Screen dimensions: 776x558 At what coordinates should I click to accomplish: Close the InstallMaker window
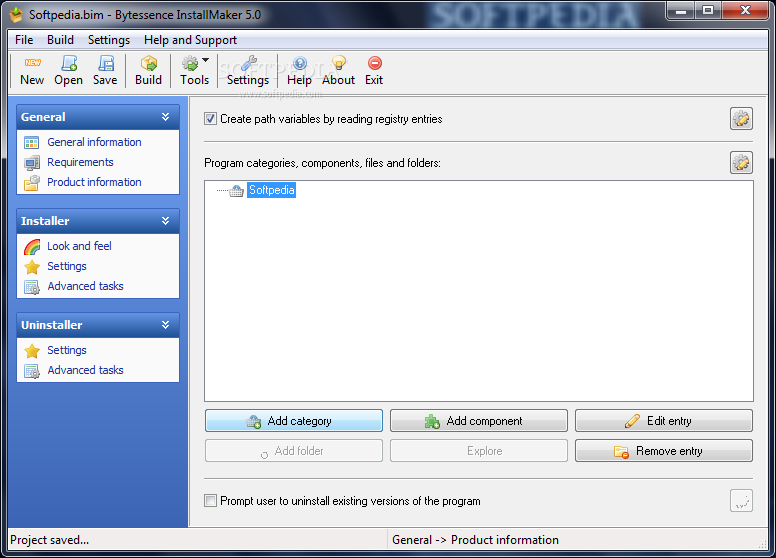pos(745,10)
